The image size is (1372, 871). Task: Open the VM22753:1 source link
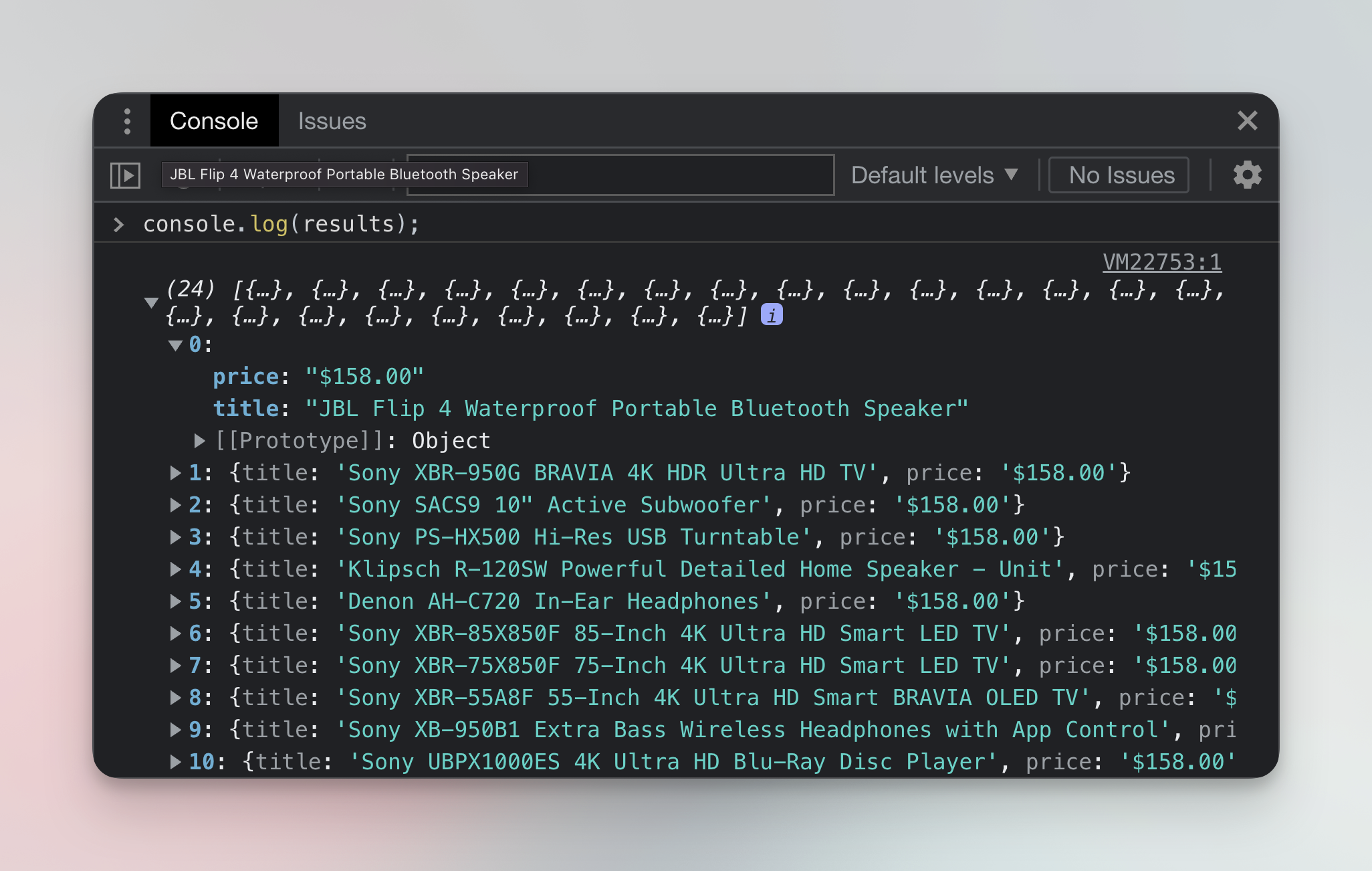(x=1161, y=262)
